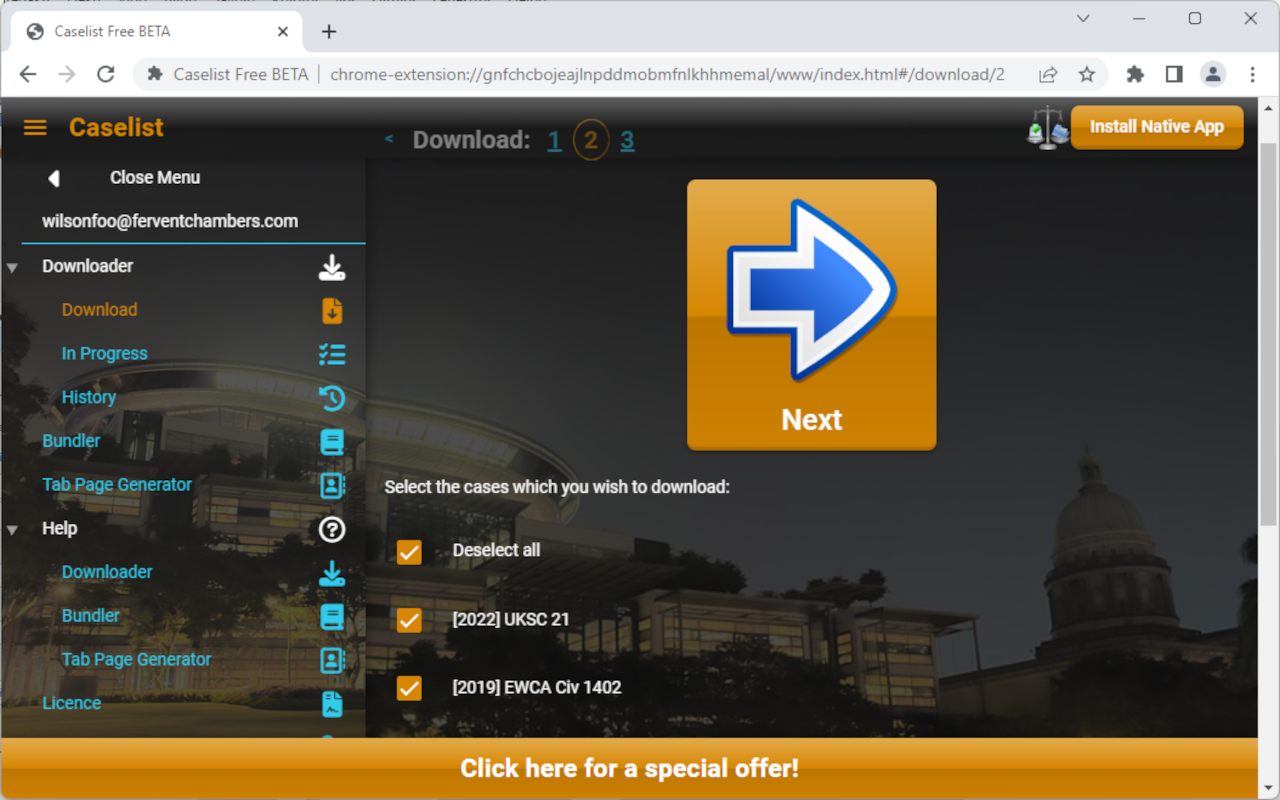Open the tab search dropdown chevron

(x=1083, y=18)
